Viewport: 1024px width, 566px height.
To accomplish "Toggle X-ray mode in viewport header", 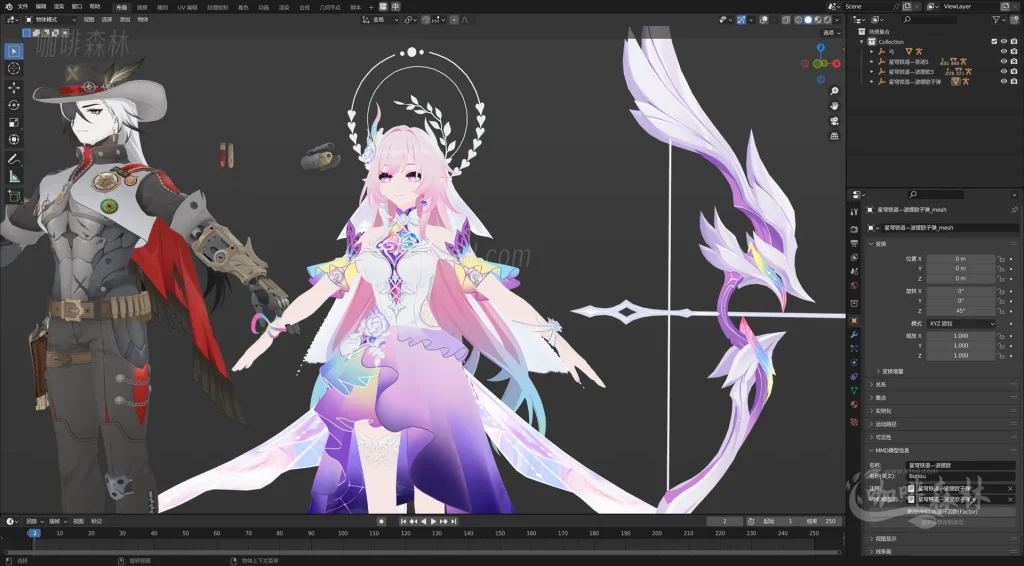I will click(x=786, y=20).
